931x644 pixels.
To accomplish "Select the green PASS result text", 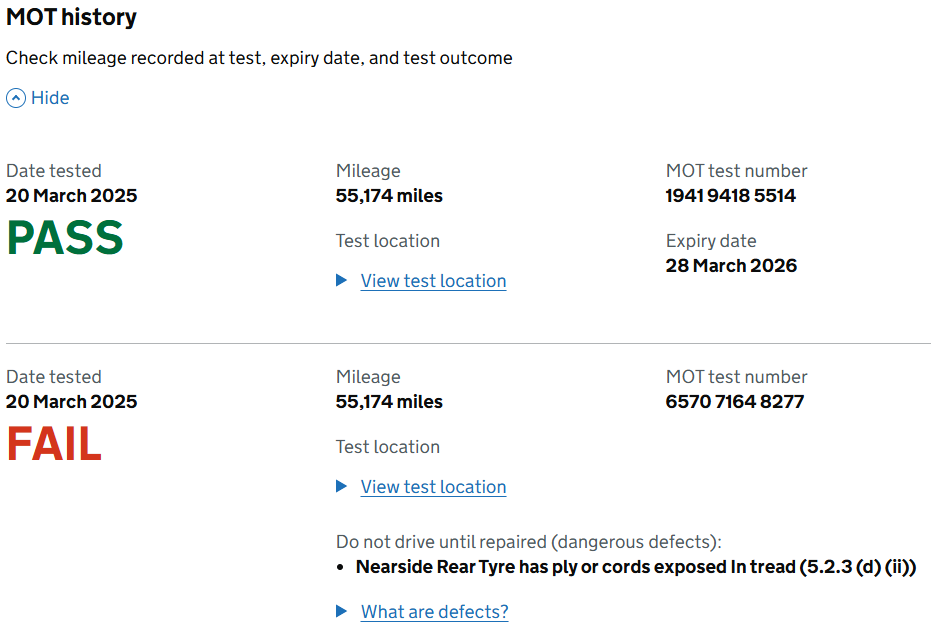I will tap(65, 238).
